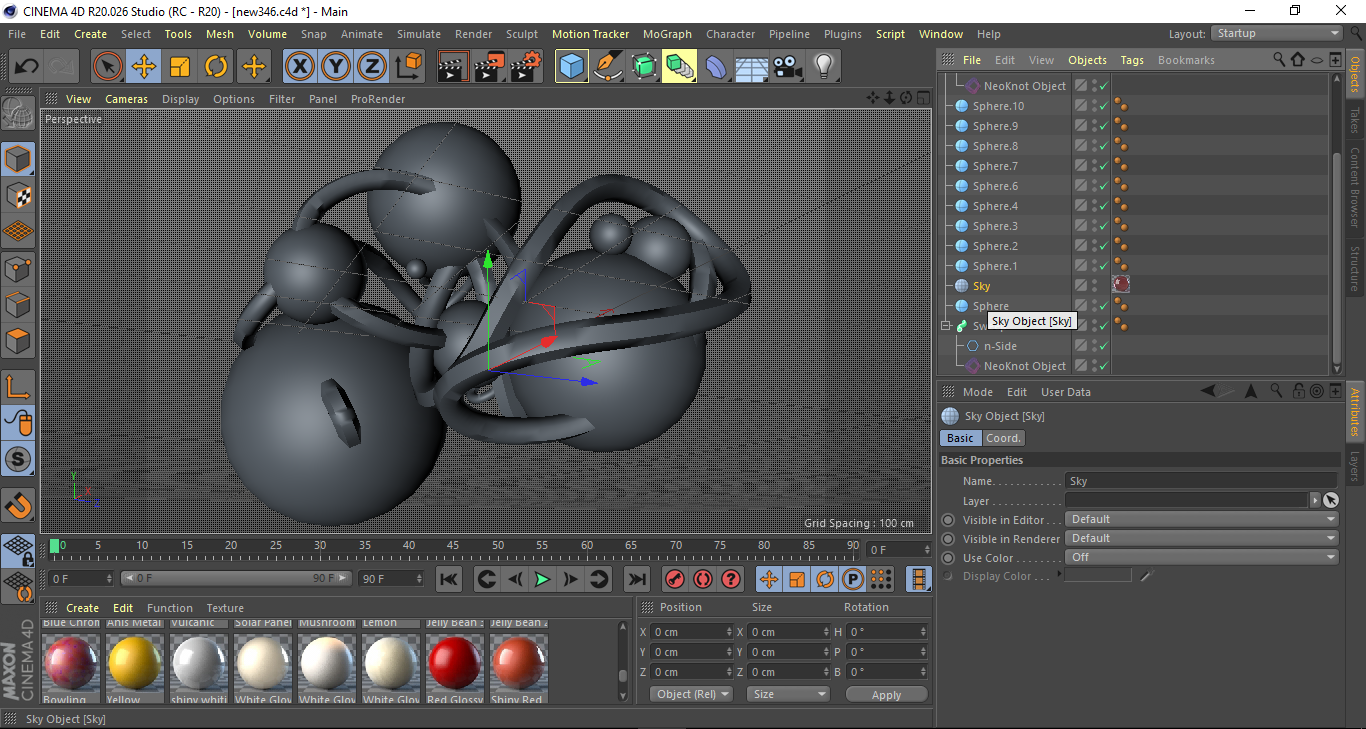
Task: Go to end of animation
Action: 636,579
